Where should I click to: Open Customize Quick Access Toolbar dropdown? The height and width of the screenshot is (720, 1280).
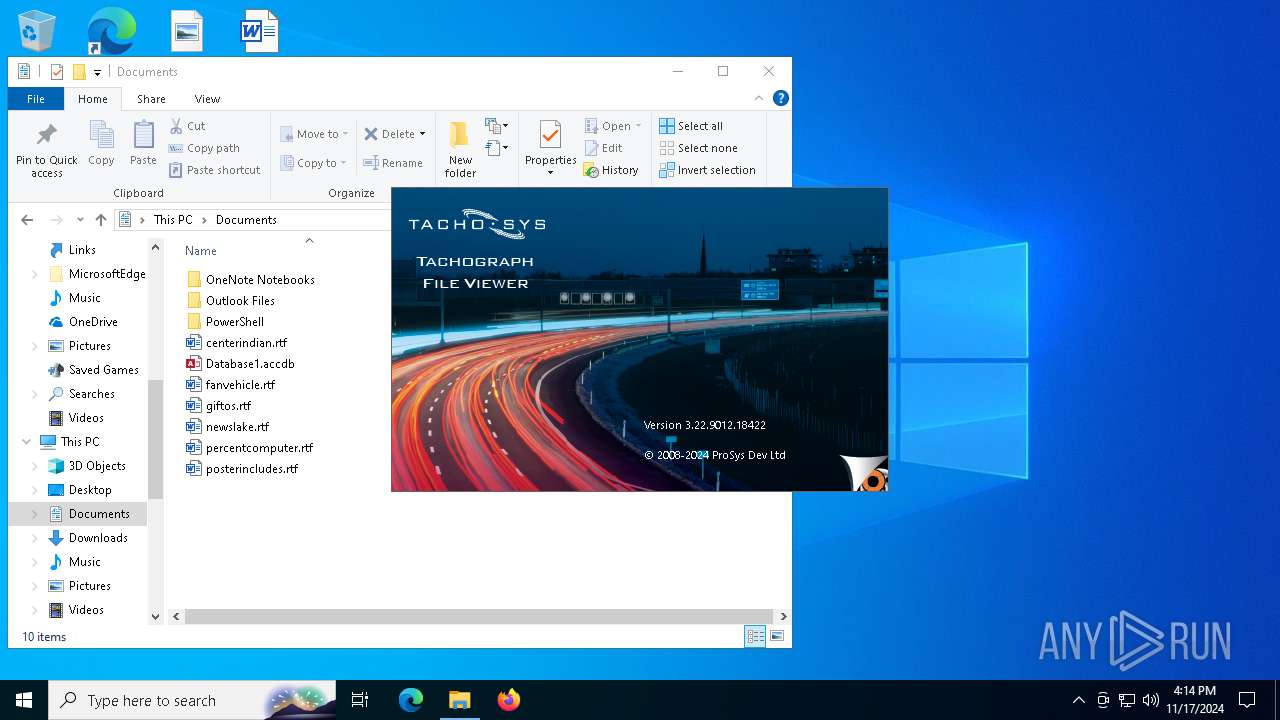point(97,72)
